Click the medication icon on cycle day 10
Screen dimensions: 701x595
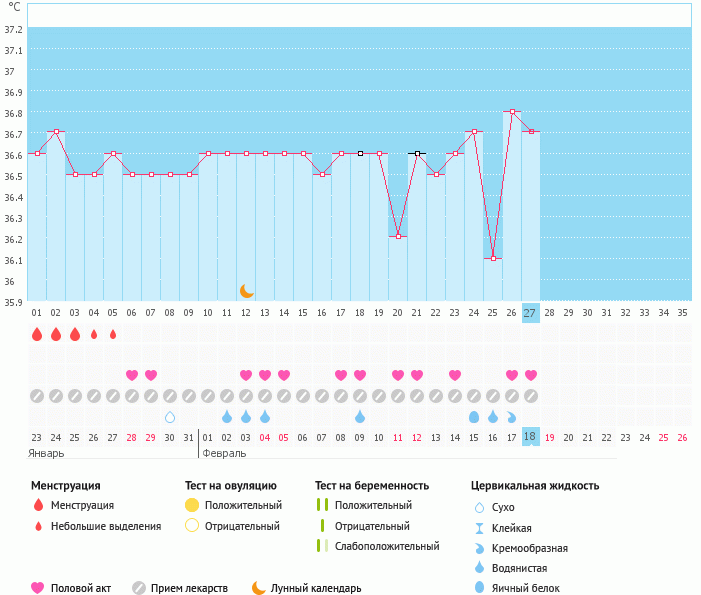tap(208, 396)
